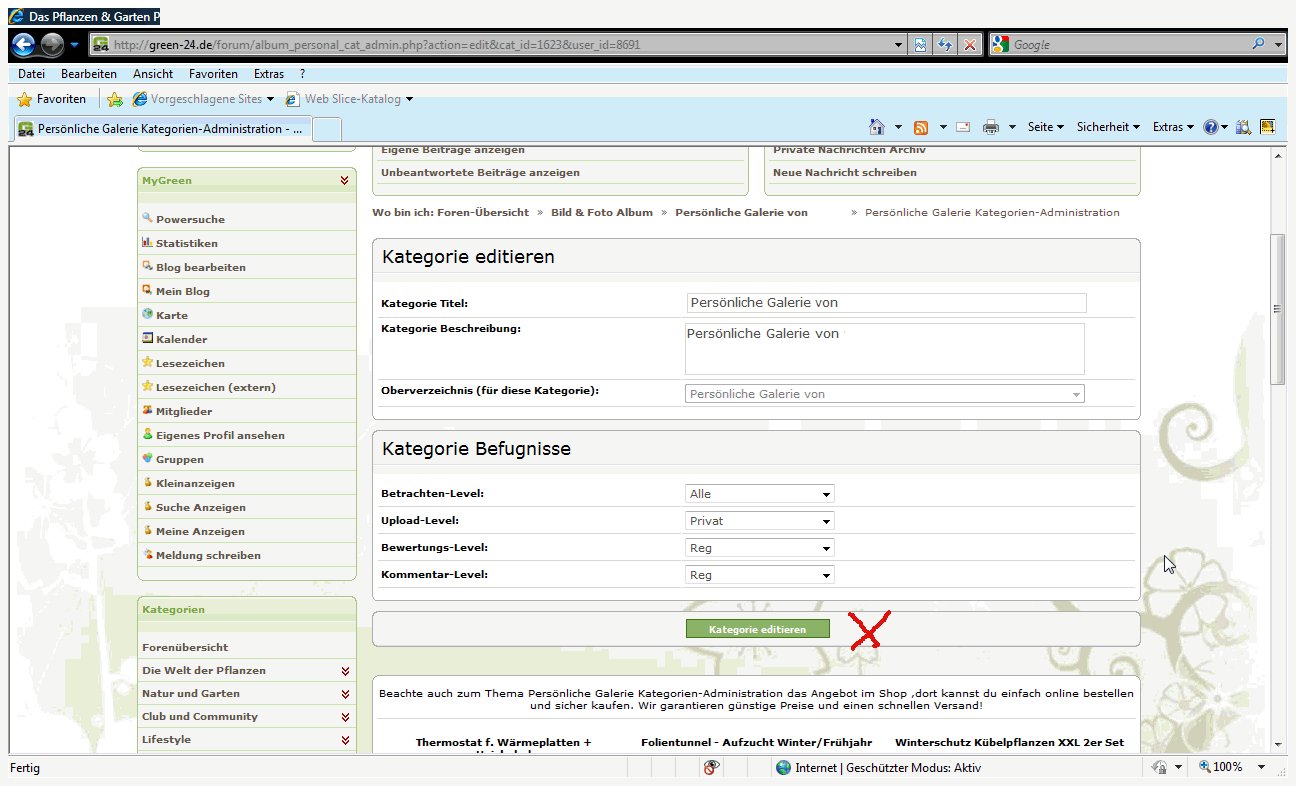Open the Powersuche sidebar link
This screenshot has height=786, width=1296.
pyautogui.click(x=190, y=219)
